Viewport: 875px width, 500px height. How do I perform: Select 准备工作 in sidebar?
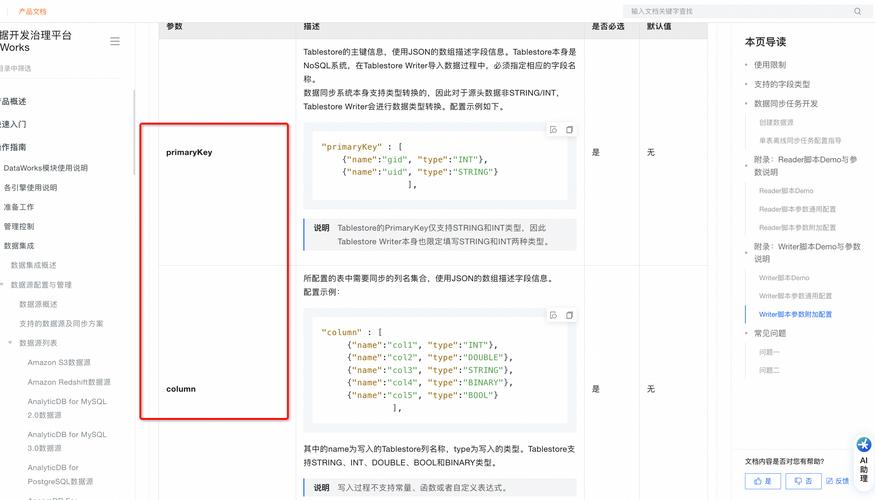click(x=19, y=207)
